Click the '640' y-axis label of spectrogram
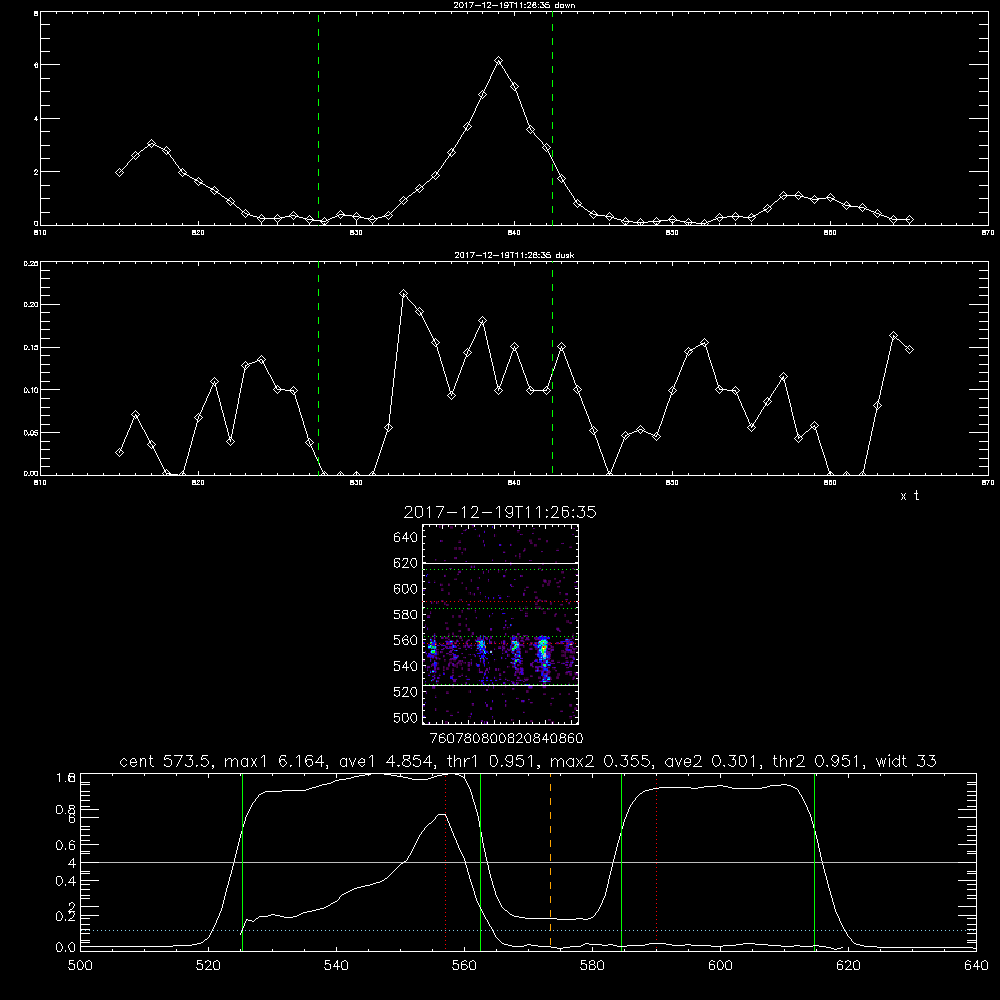The height and width of the screenshot is (1000, 1000). [x=406, y=538]
